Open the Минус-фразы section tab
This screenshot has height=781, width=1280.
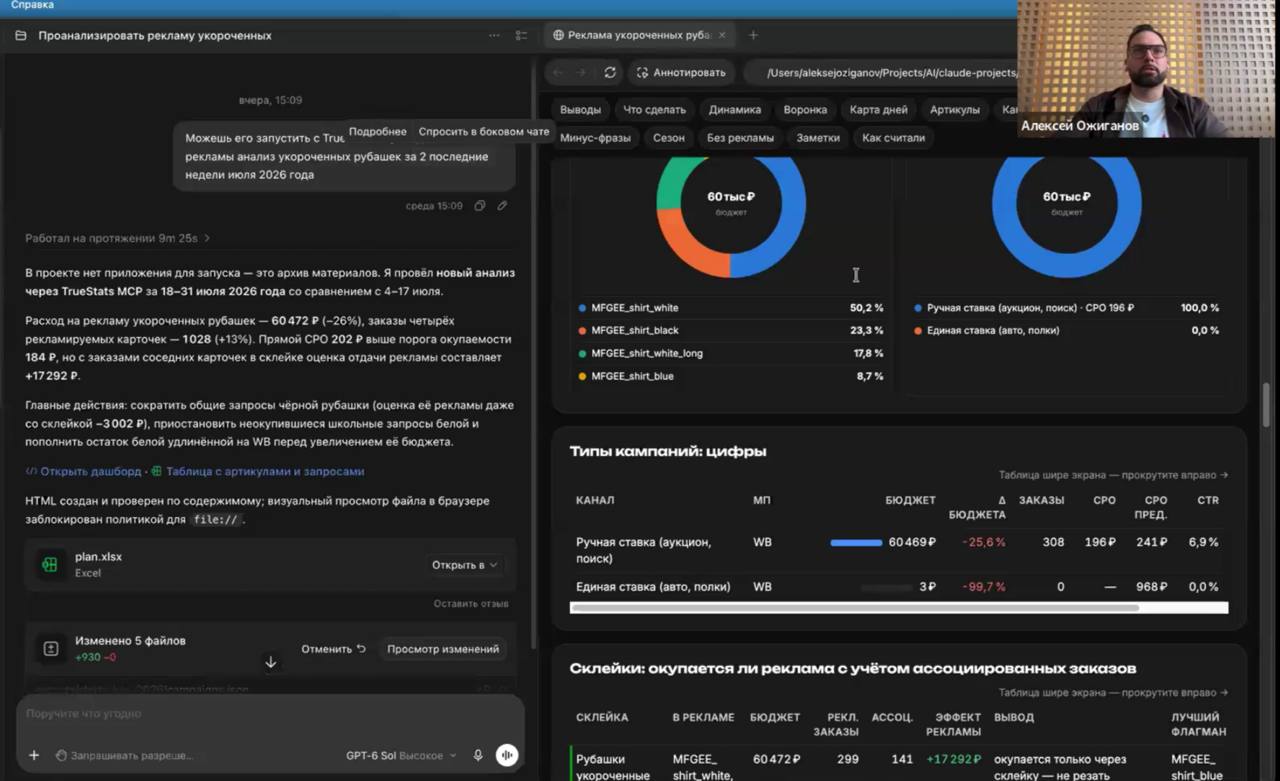click(596, 138)
